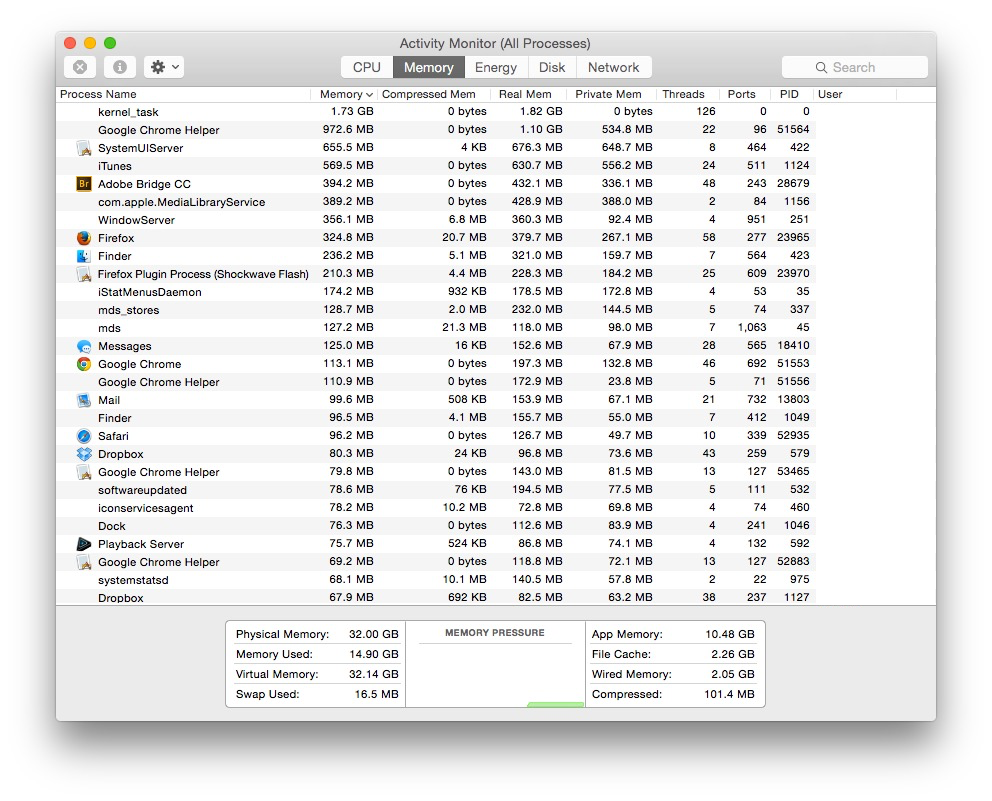This screenshot has width=992, height=801.
Task: Click the Firefox process icon
Action: [x=84, y=238]
